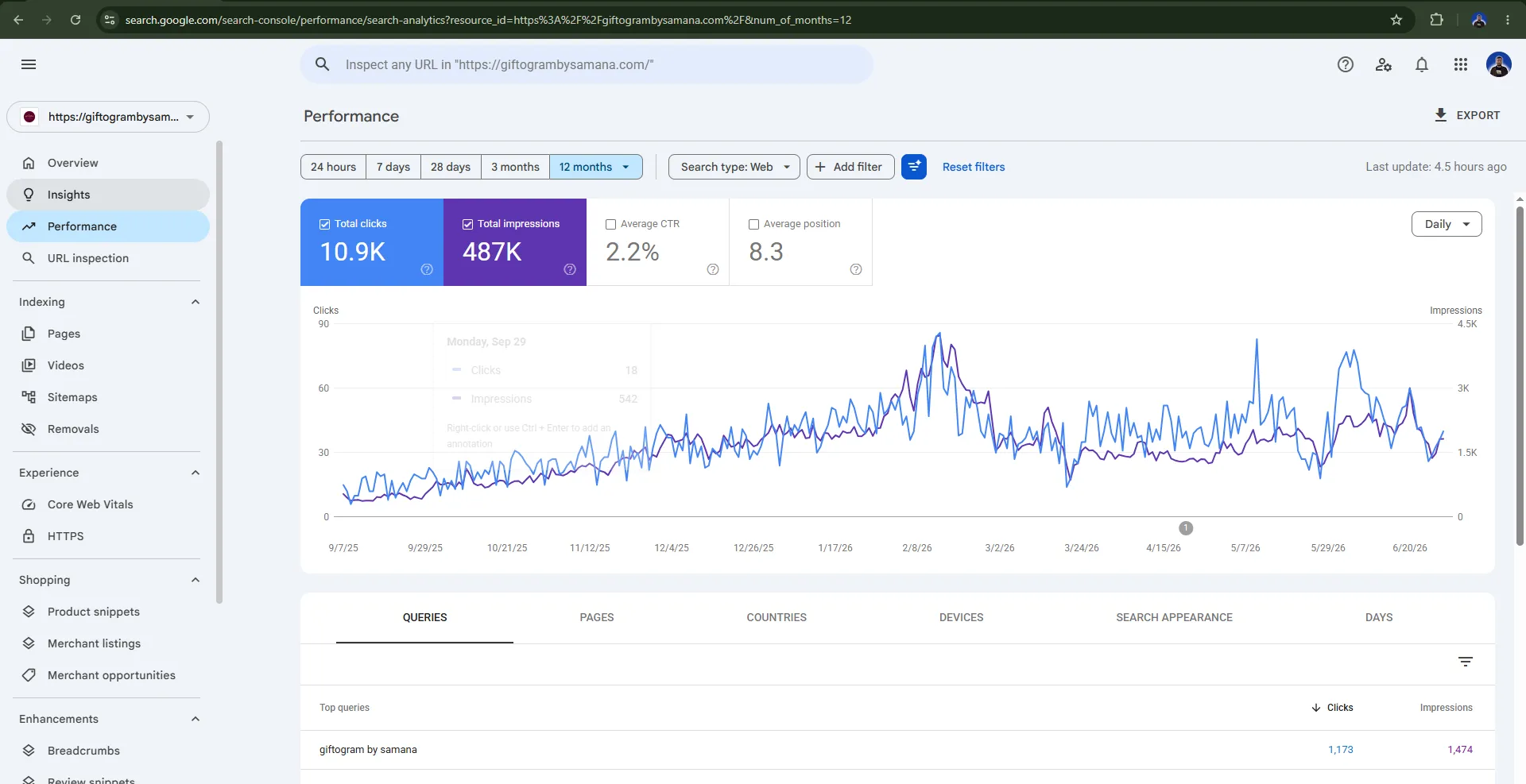1526x784 pixels.
Task: Select the 3 months range
Action: (x=515, y=167)
